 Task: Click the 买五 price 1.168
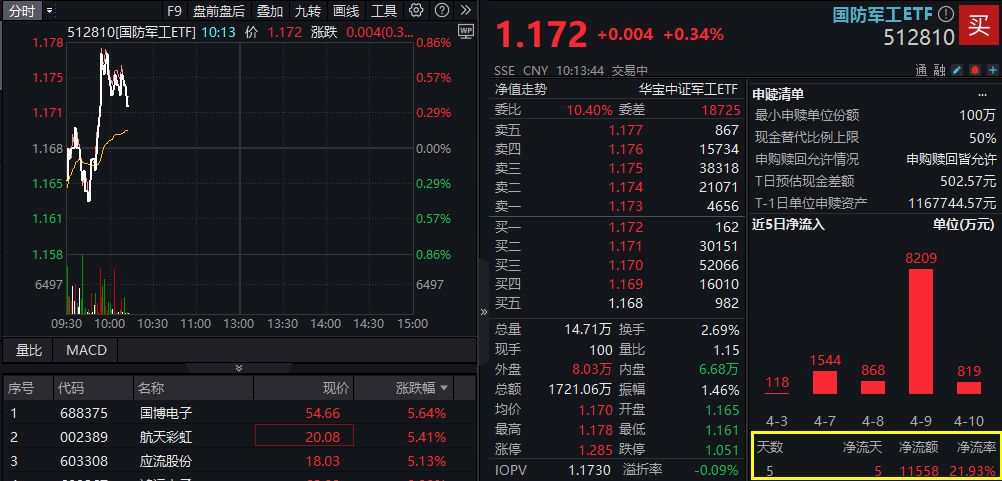tap(626, 303)
